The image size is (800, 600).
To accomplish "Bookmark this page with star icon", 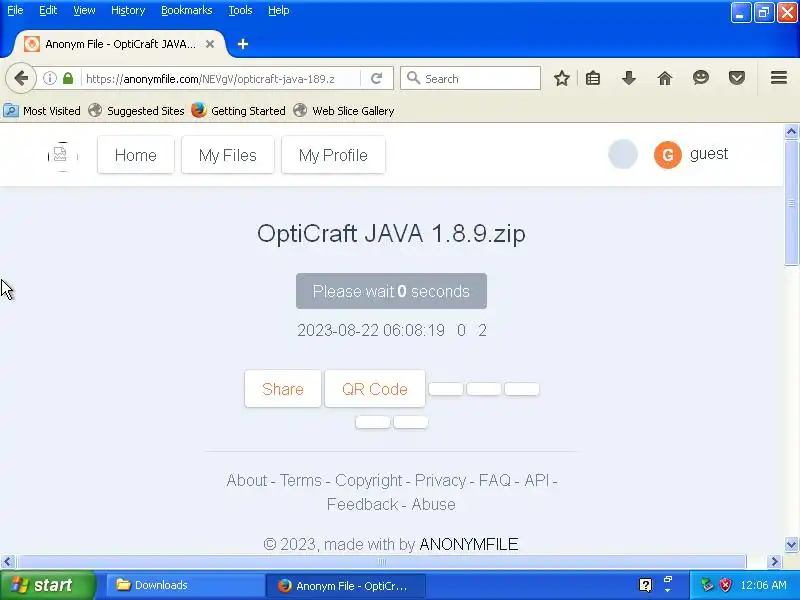I will click(x=562, y=79).
